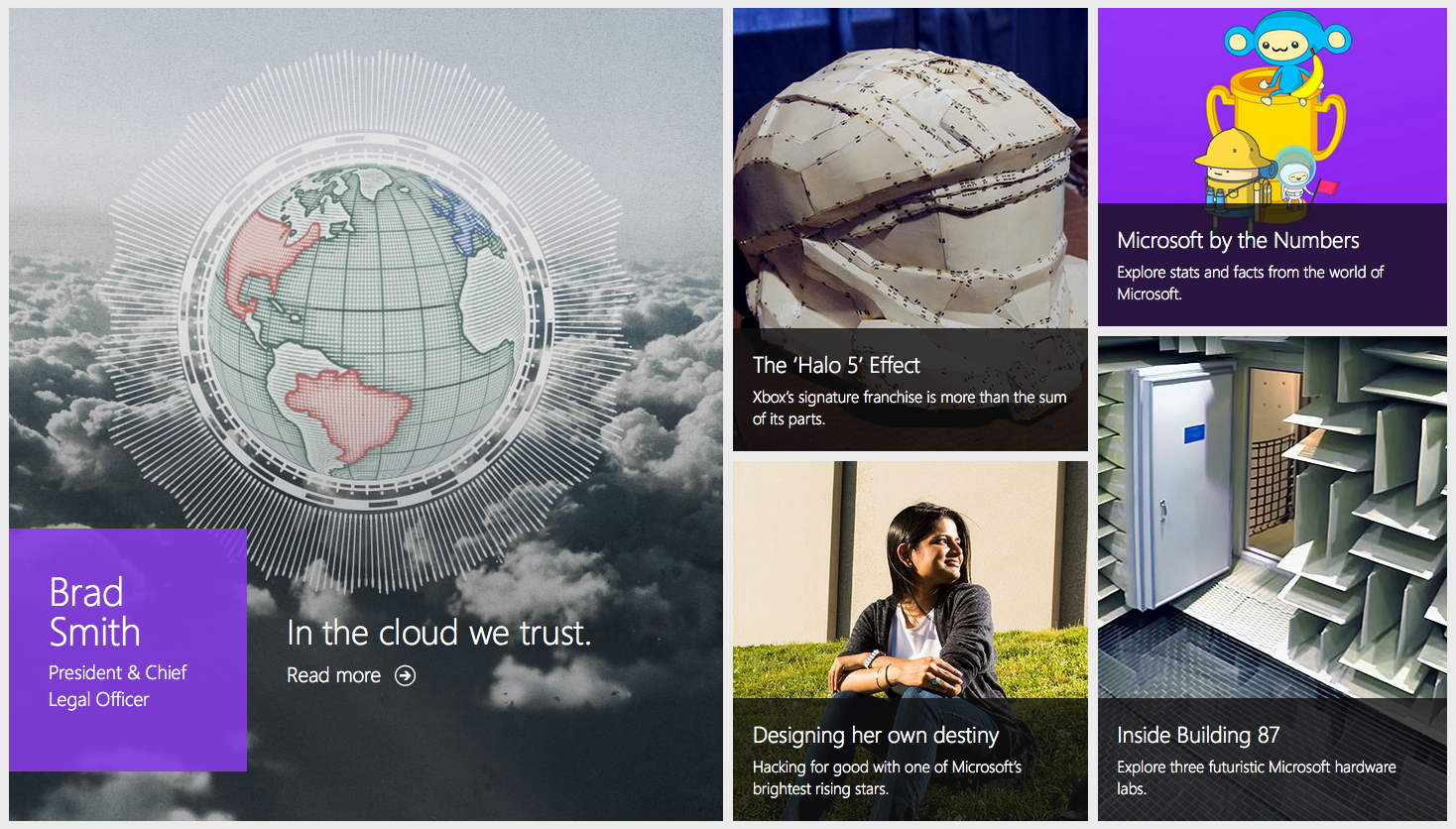This screenshot has width=1456, height=829.
Task: Click the yellow-hat explorer character
Action: (1230, 169)
